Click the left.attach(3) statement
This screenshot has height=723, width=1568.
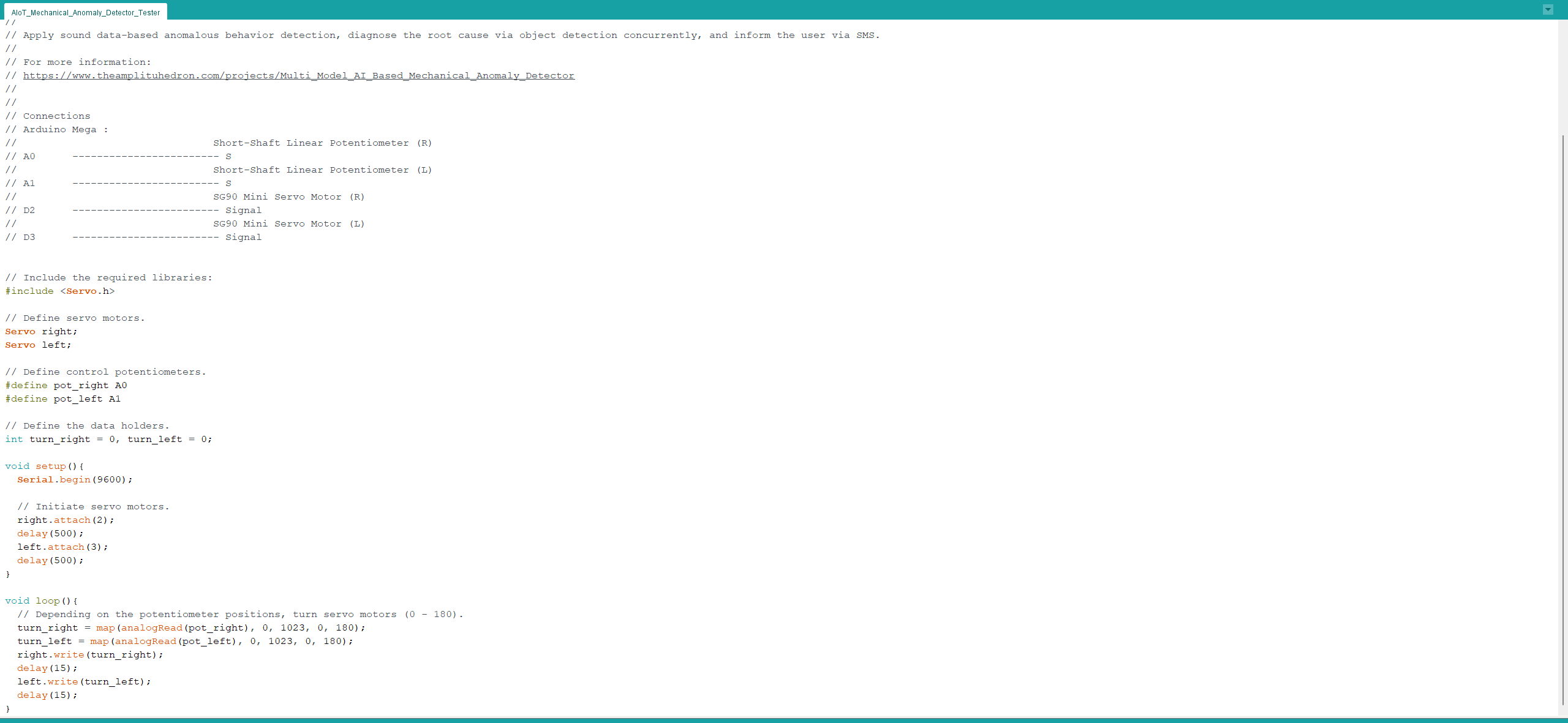pos(62,547)
